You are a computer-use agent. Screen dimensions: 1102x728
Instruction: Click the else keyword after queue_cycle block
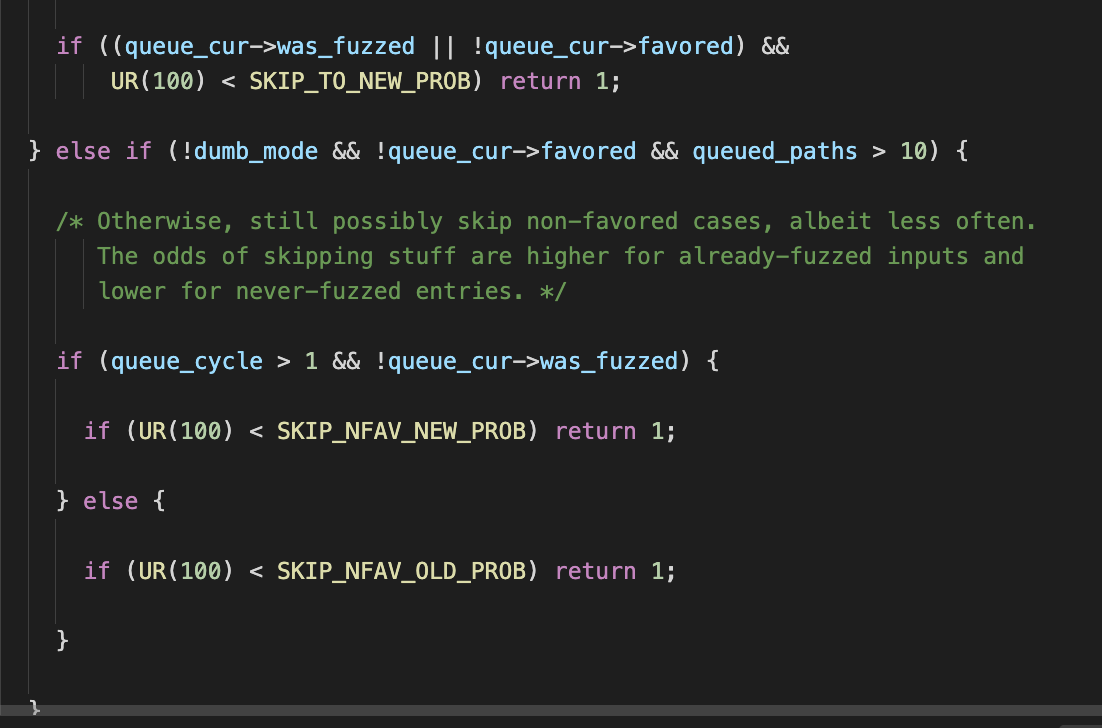click(110, 501)
